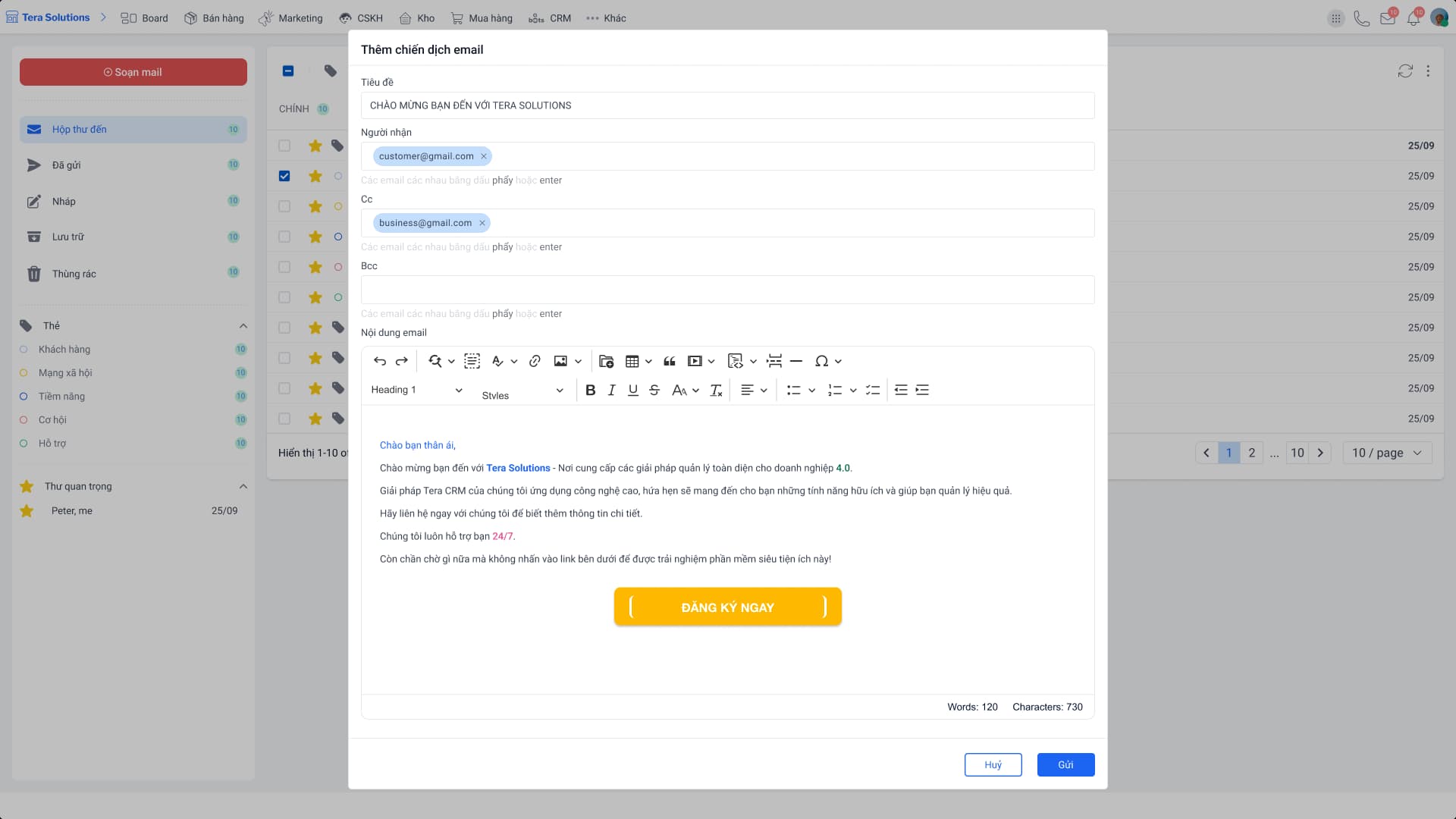This screenshot has height=819, width=1456.
Task: Click the insert link icon
Action: click(x=535, y=361)
